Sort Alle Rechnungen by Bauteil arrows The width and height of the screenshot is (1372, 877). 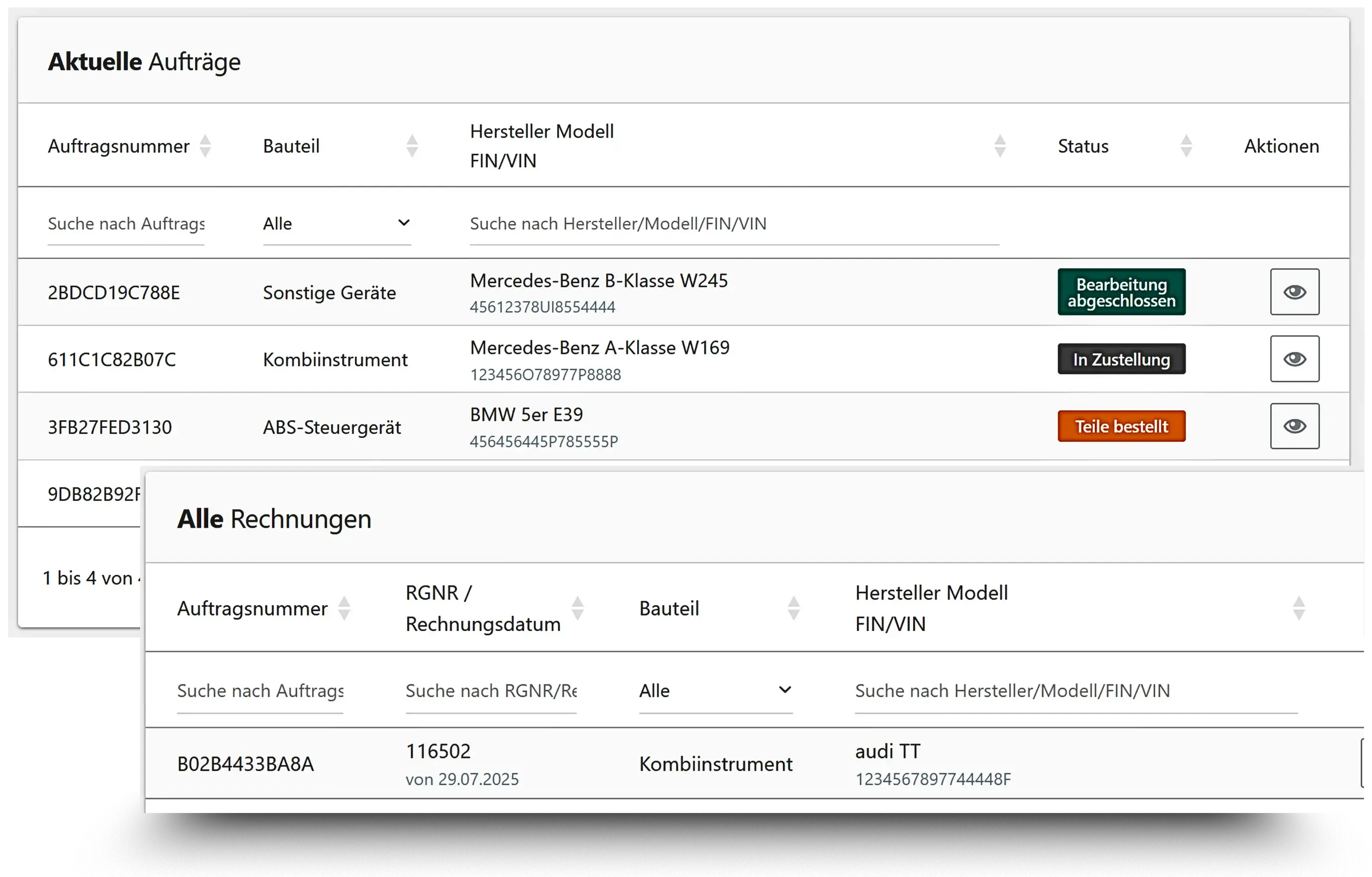tap(794, 608)
